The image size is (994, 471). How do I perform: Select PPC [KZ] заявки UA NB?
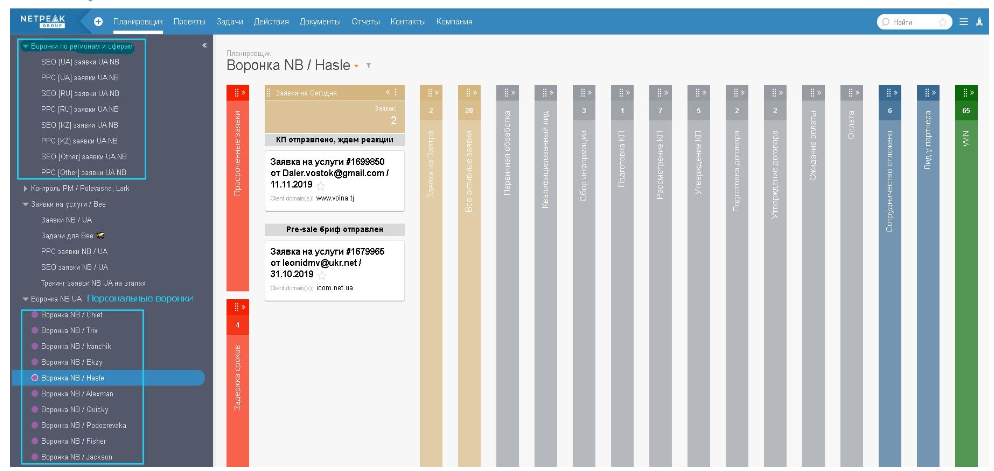(x=80, y=141)
